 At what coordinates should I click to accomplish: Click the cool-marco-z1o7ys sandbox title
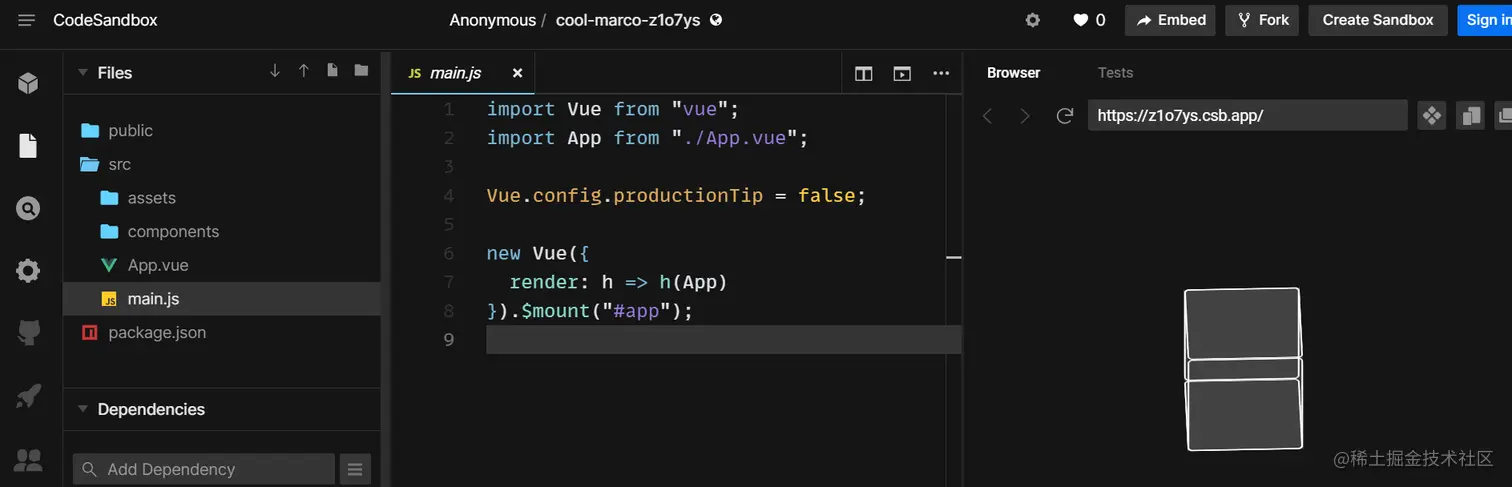[628, 20]
